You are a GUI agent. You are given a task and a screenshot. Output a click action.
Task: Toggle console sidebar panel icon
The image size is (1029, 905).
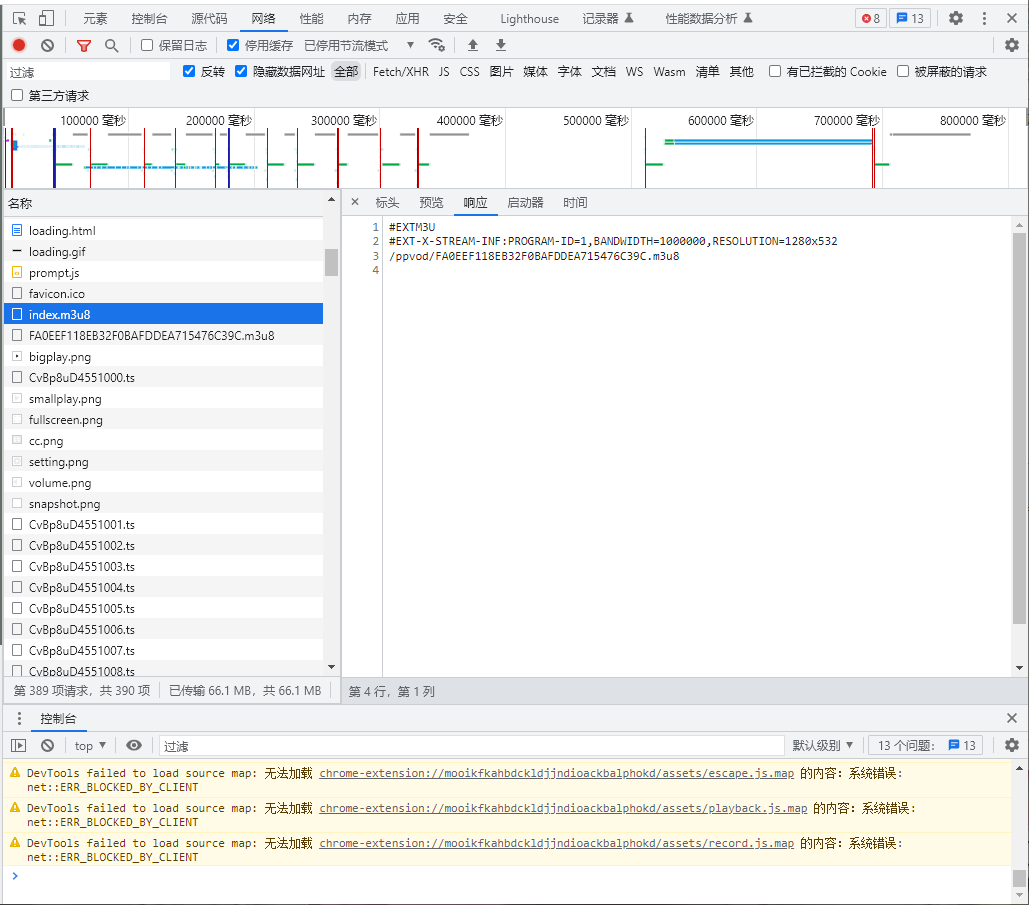tap(18, 746)
